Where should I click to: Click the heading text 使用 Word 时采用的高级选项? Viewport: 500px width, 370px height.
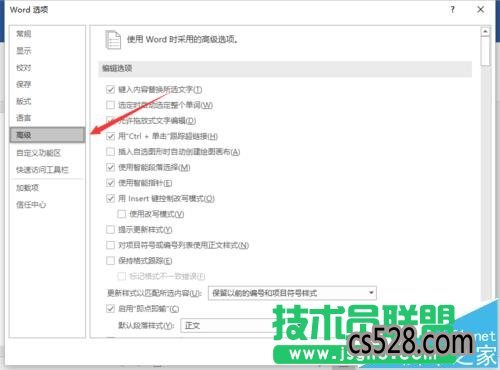click(x=183, y=39)
